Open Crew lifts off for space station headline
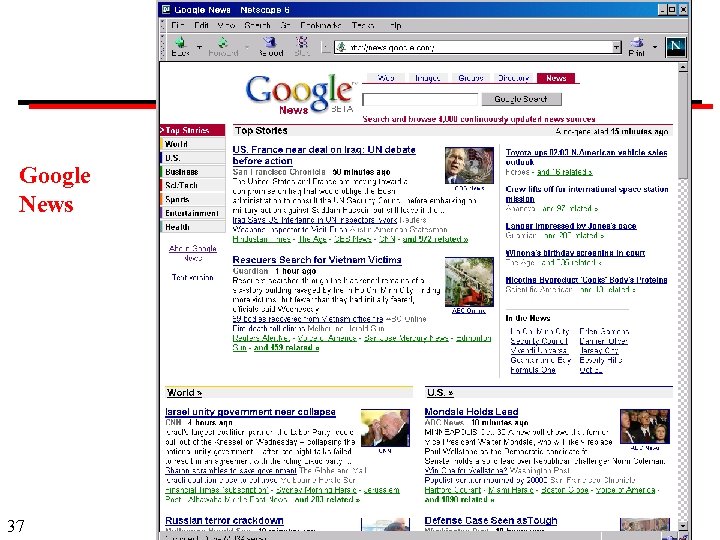 pos(587,194)
